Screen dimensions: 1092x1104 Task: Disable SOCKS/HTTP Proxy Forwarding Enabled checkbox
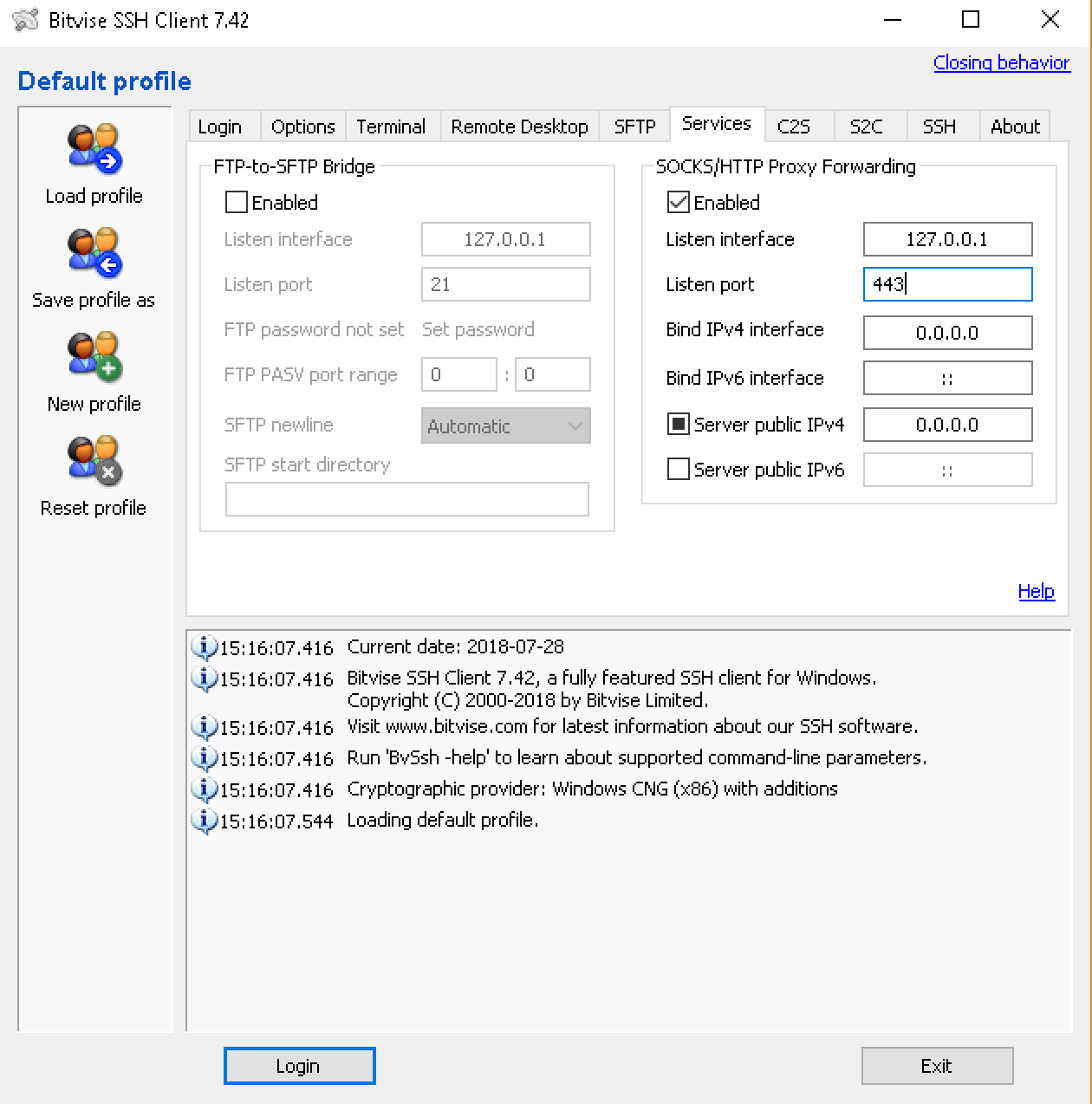[678, 203]
